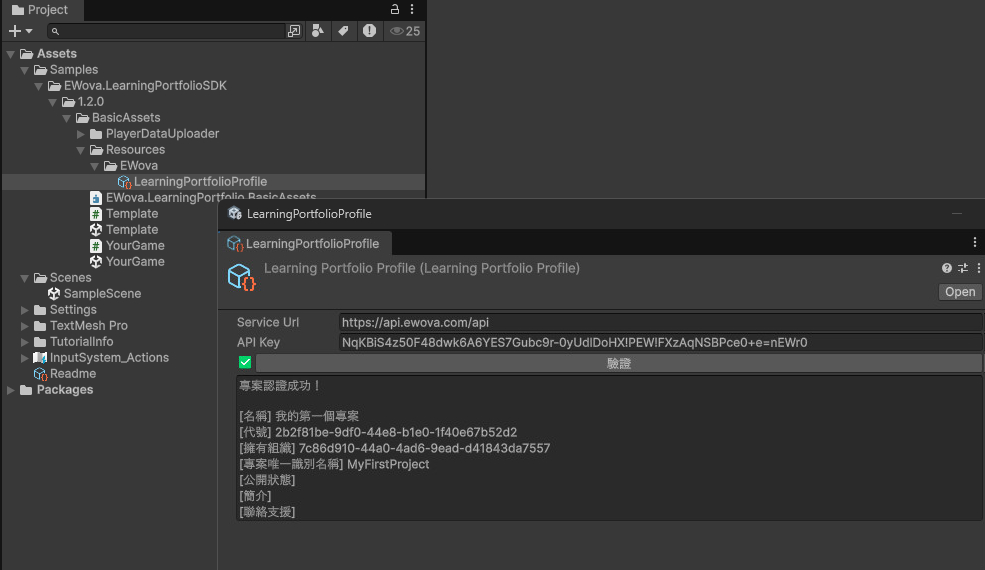Image resolution: width=985 pixels, height=570 pixels.
Task: Click the large profile asset header icon
Action: pos(241,277)
